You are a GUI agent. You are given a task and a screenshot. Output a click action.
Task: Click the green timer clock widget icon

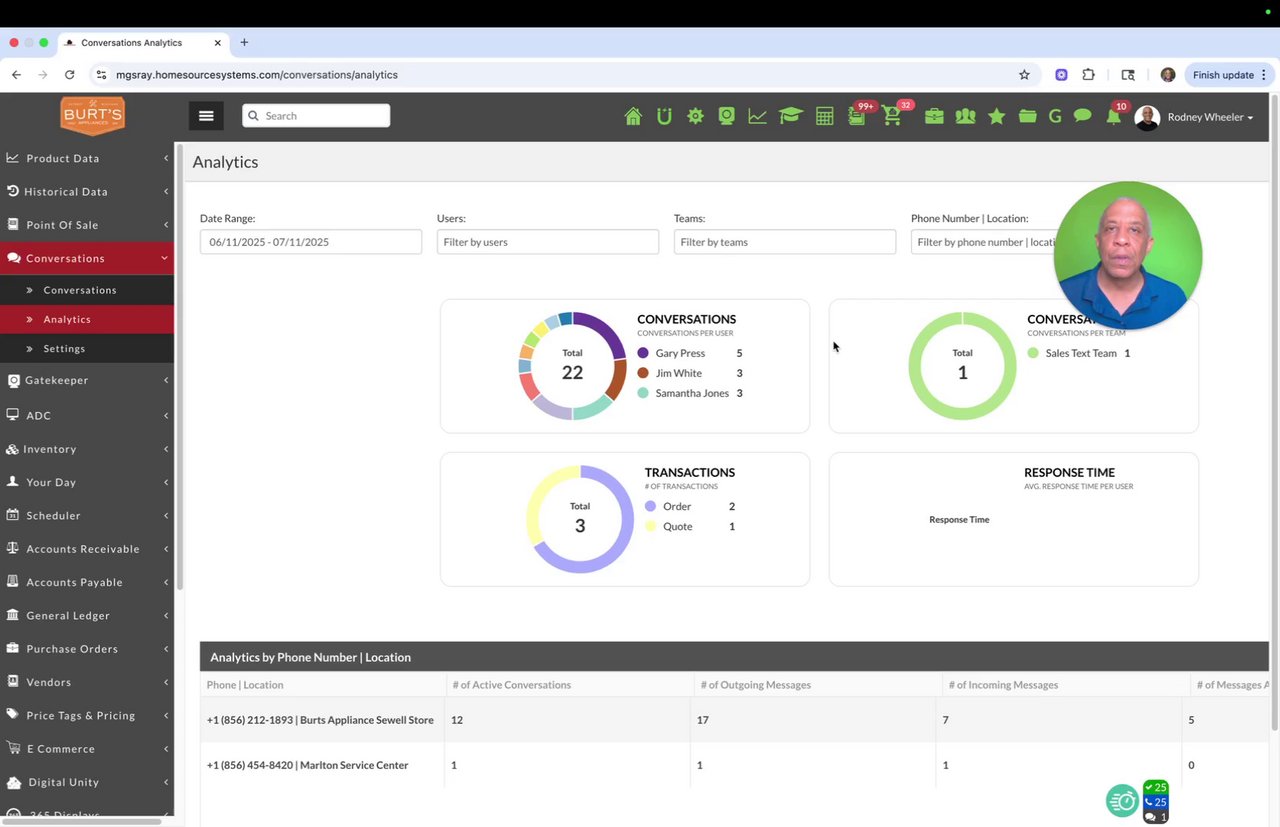coord(1122,800)
